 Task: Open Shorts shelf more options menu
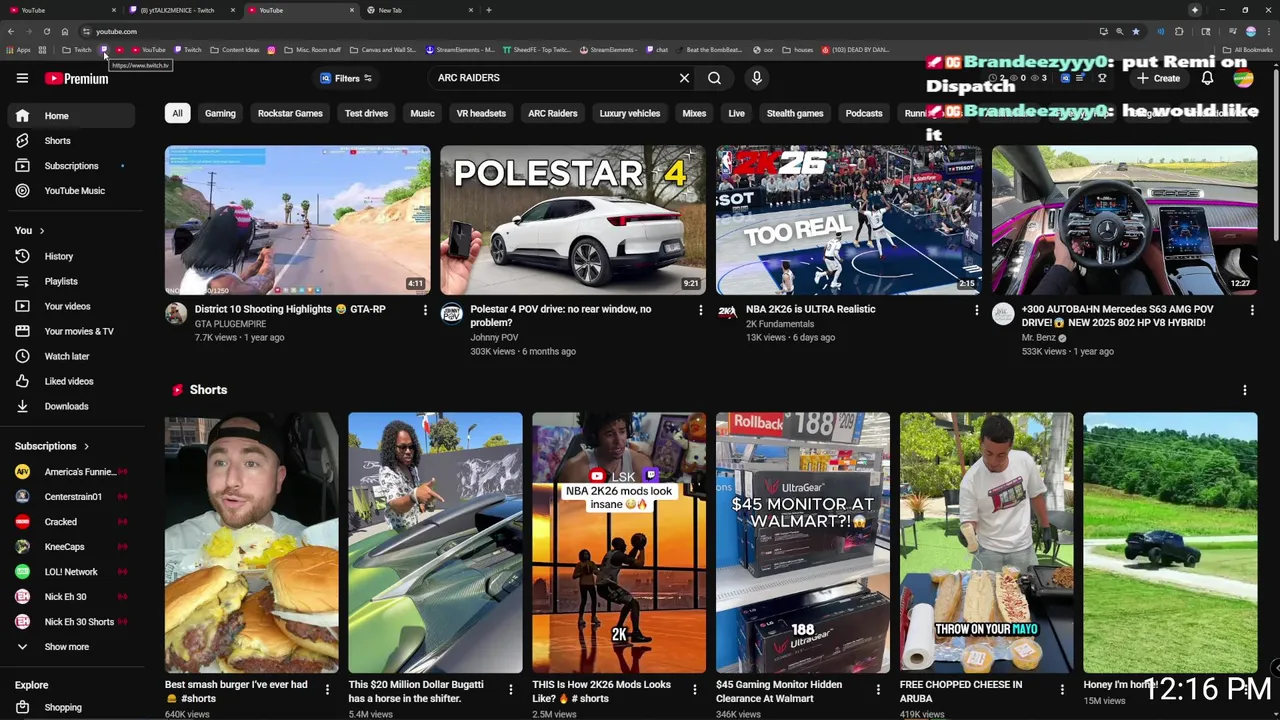[1244, 390]
